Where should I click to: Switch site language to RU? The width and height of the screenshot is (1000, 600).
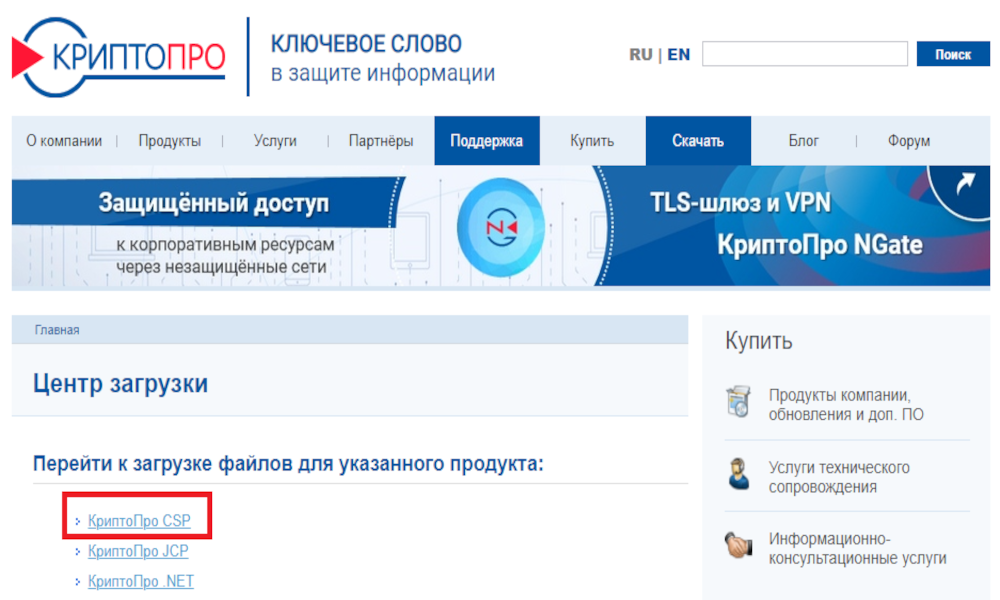640,55
